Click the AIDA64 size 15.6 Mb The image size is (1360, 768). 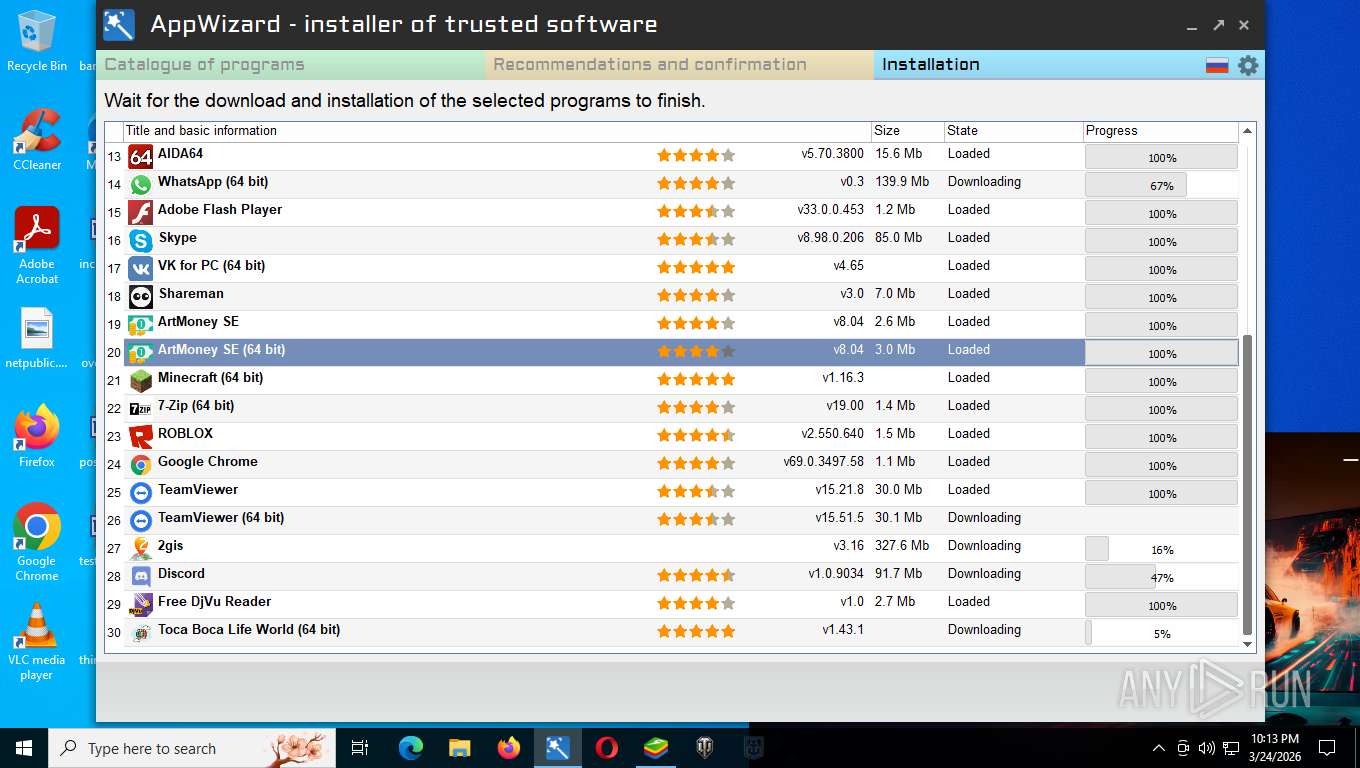(898, 154)
